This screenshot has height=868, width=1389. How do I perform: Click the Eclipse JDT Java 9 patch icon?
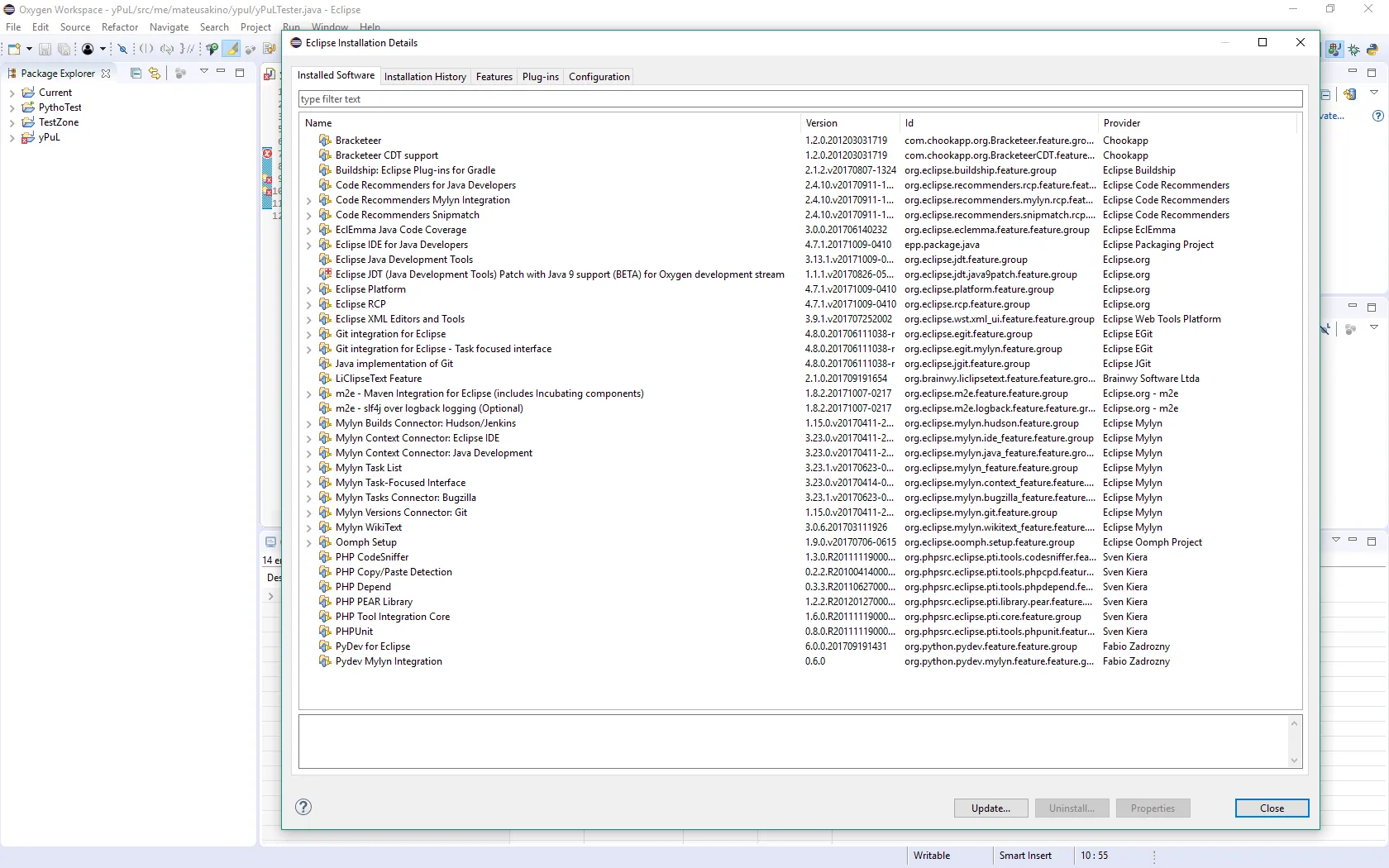pos(325,274)
